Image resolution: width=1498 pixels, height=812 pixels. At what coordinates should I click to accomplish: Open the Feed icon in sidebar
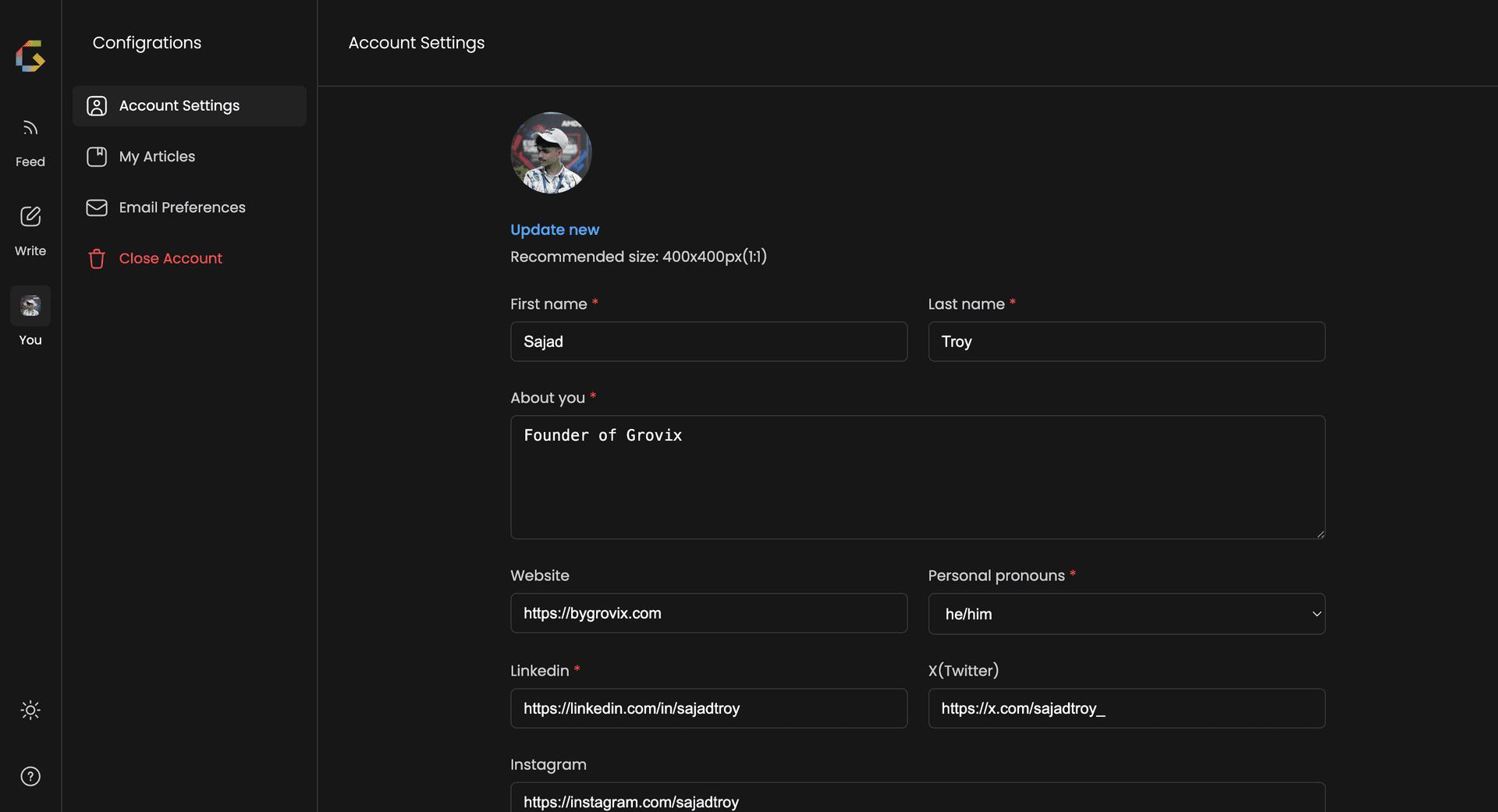click(30, 128)
